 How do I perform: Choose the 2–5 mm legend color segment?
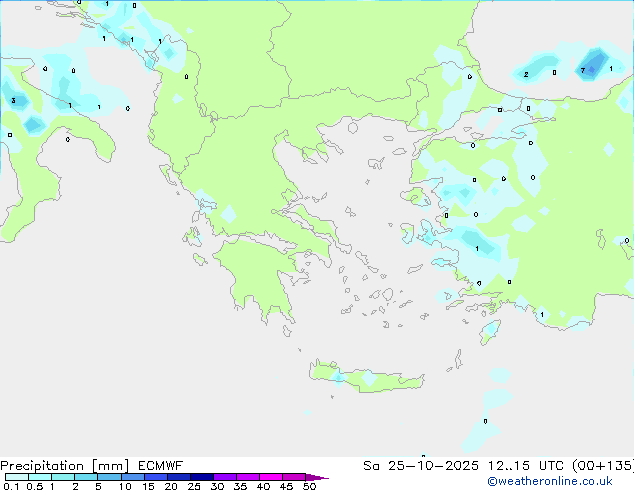click(86, 477)
